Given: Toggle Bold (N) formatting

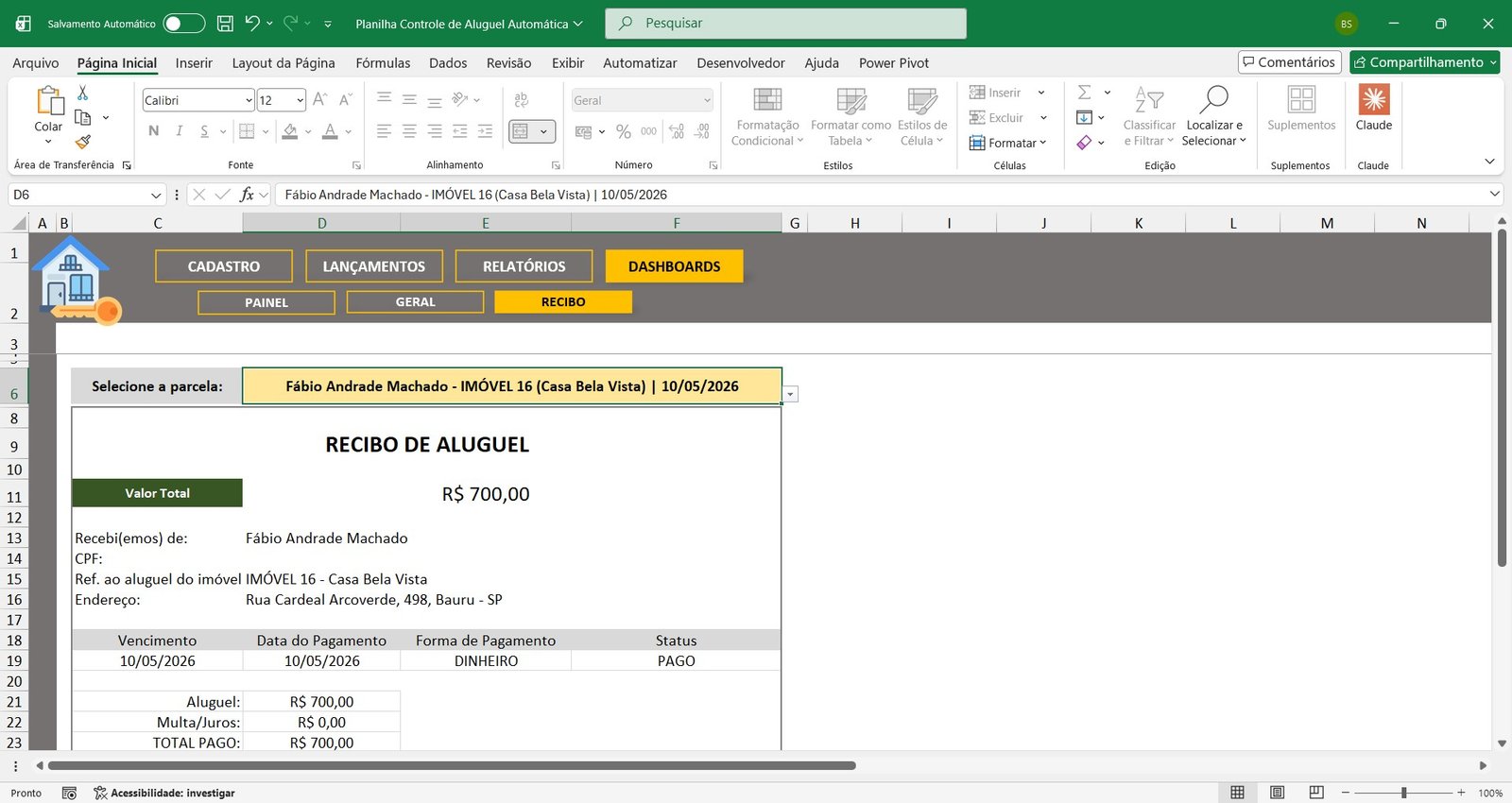Looking at the screenshot, I should [x=154, y=131].
